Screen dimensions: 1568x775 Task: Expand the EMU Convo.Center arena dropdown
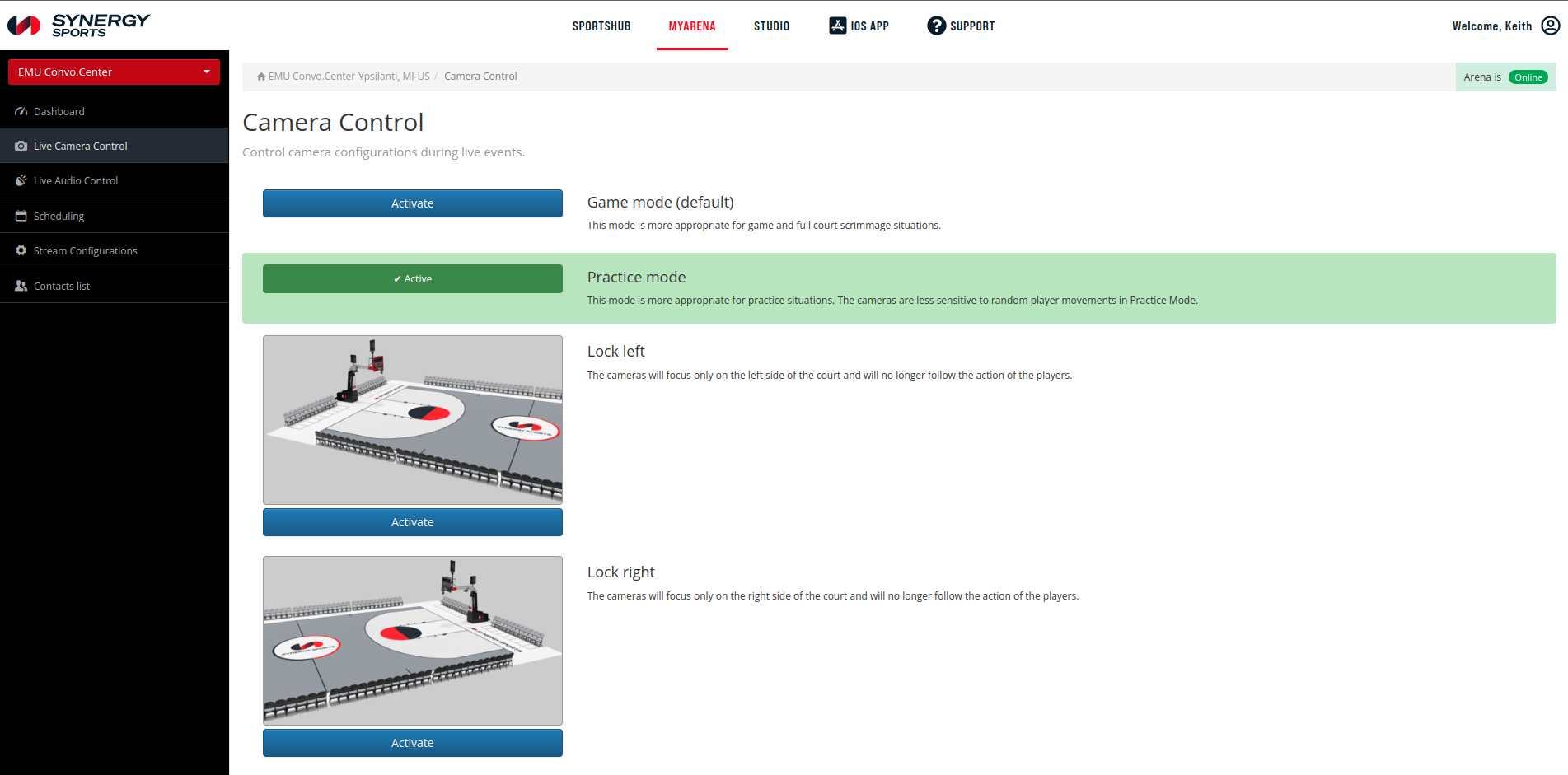click(114, 72)
